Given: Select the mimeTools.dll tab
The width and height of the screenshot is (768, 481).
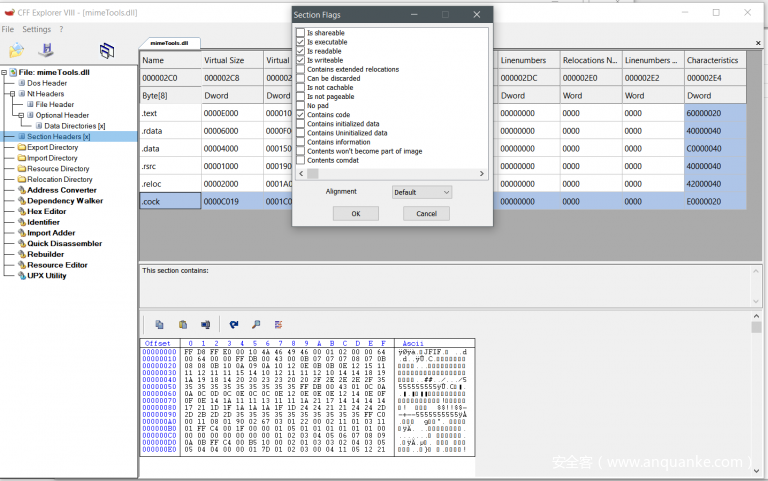Looking at the screenshot, I should click(170, 44).
